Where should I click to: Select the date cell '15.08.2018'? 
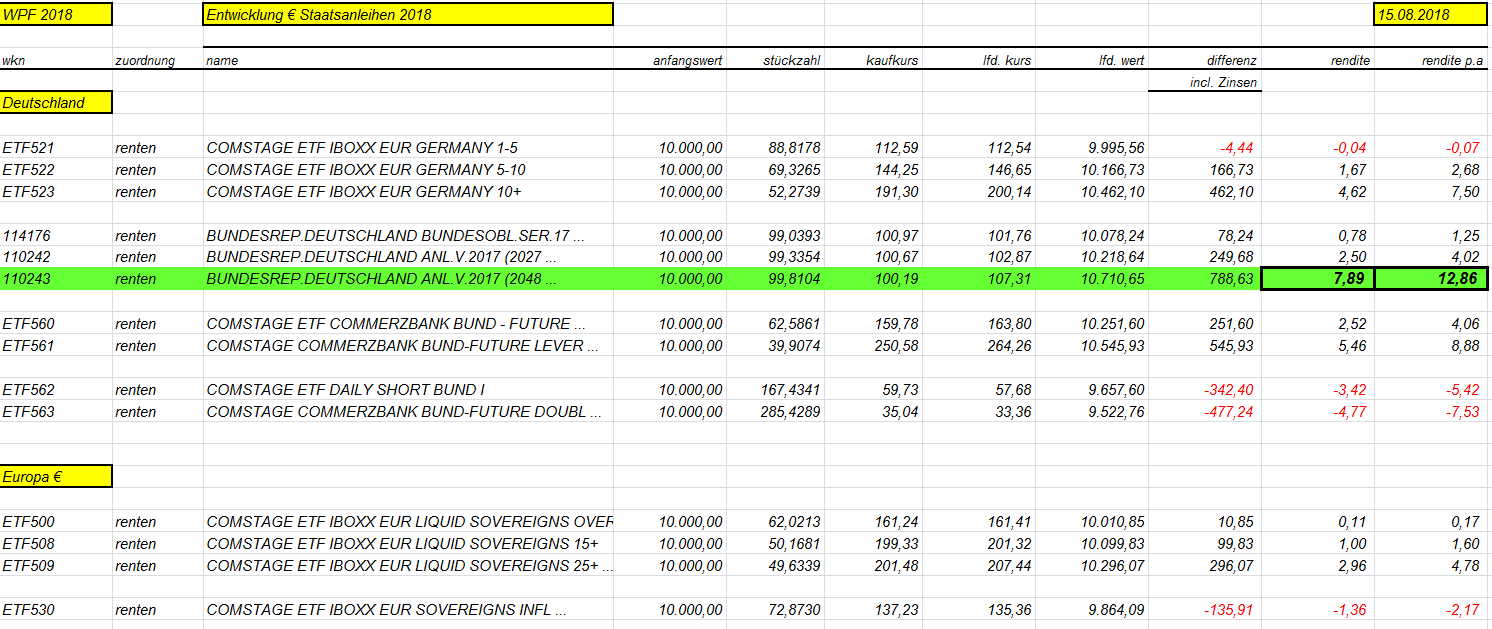click(x=1430, y=15)
